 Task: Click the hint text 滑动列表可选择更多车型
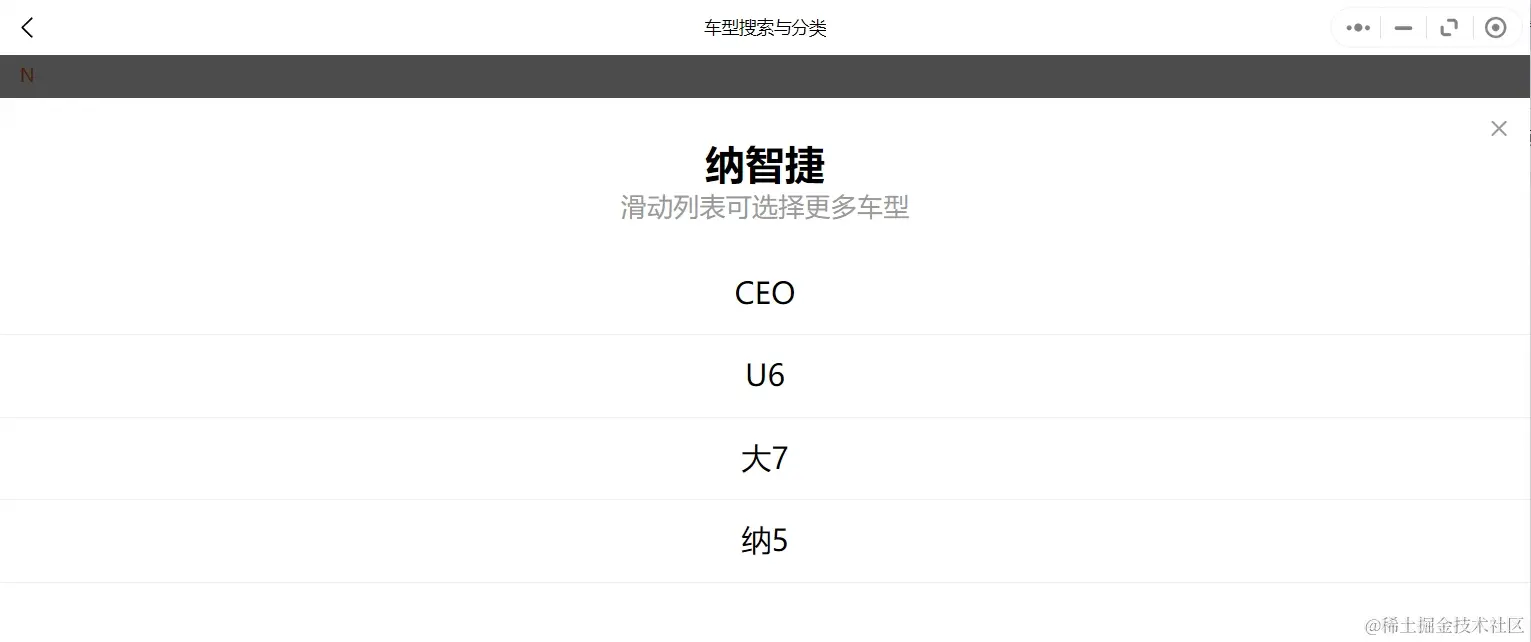pos(764,207)
